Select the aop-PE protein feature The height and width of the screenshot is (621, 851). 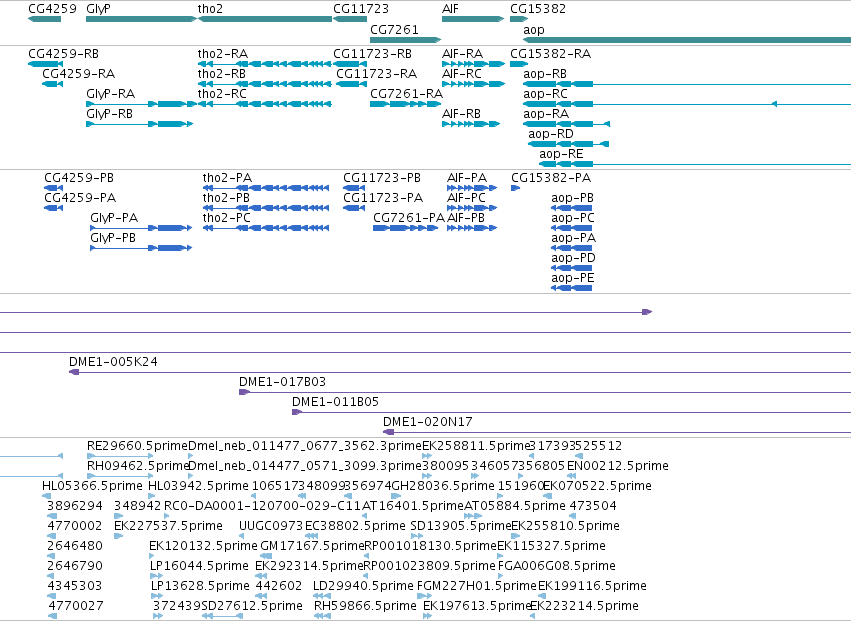point(571,288)
